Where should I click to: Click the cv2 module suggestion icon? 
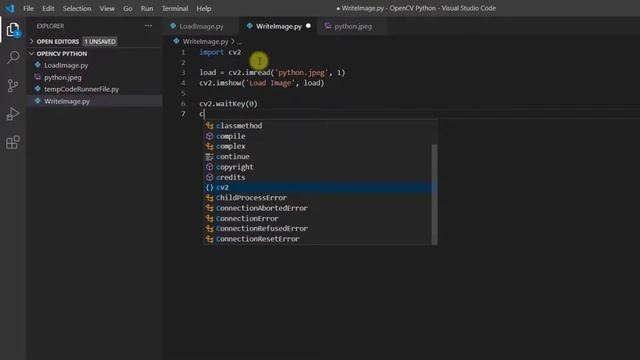pos(209,187)
